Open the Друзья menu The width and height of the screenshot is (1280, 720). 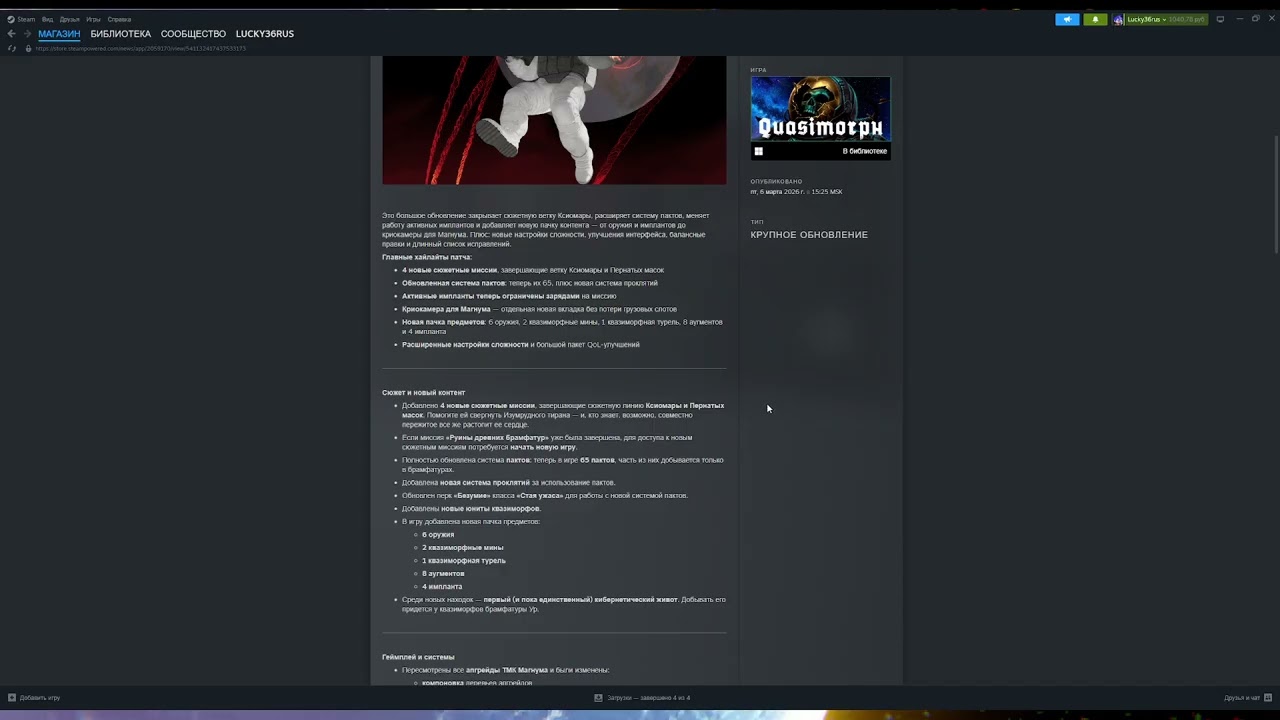[69, 19]
